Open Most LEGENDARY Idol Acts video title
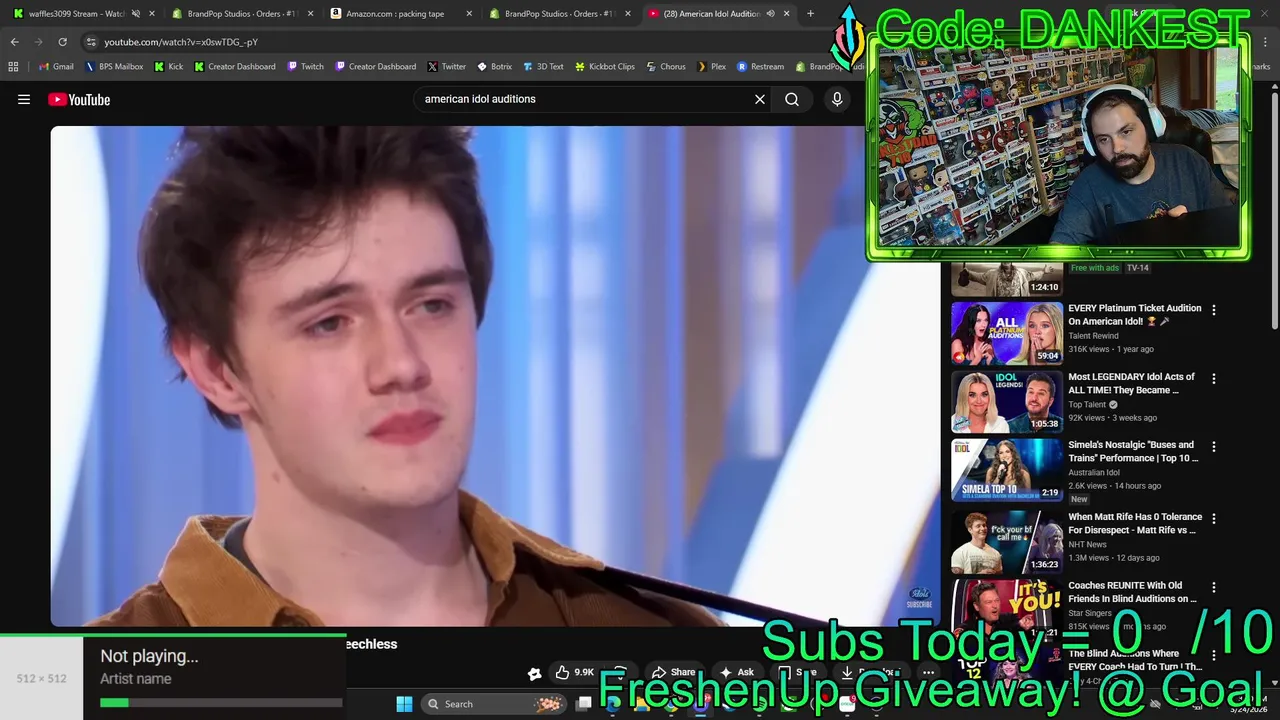1280x720 pixels. point(1131,383)
